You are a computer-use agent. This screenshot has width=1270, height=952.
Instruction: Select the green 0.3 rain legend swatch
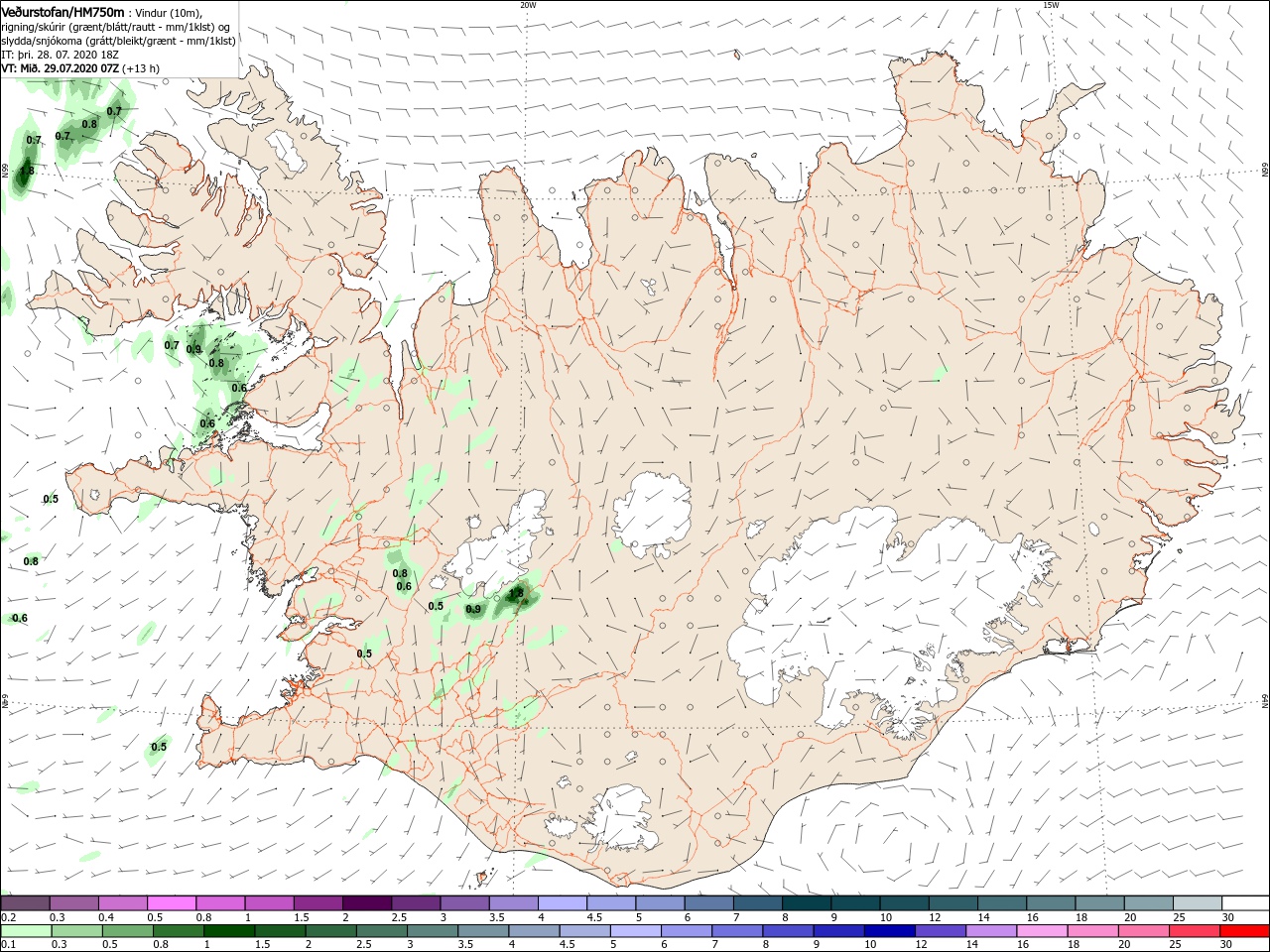[x=76, y=932]
